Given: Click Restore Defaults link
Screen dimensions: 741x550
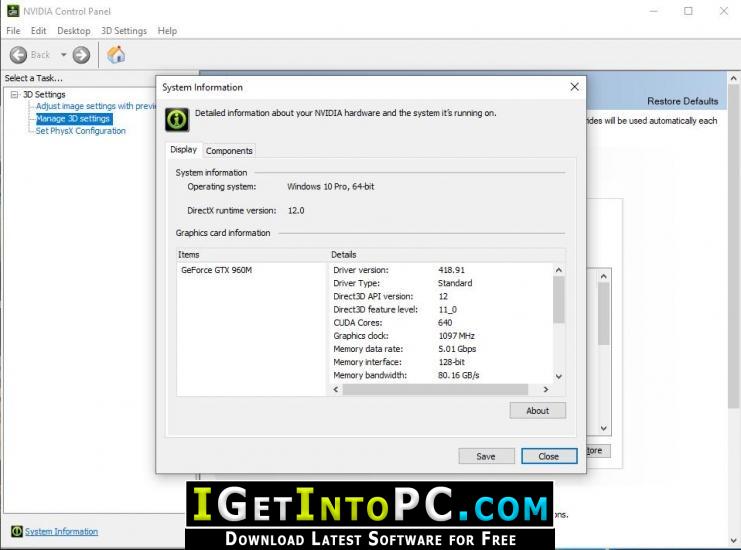Looking at the screenshot, I should click(682, 101).
